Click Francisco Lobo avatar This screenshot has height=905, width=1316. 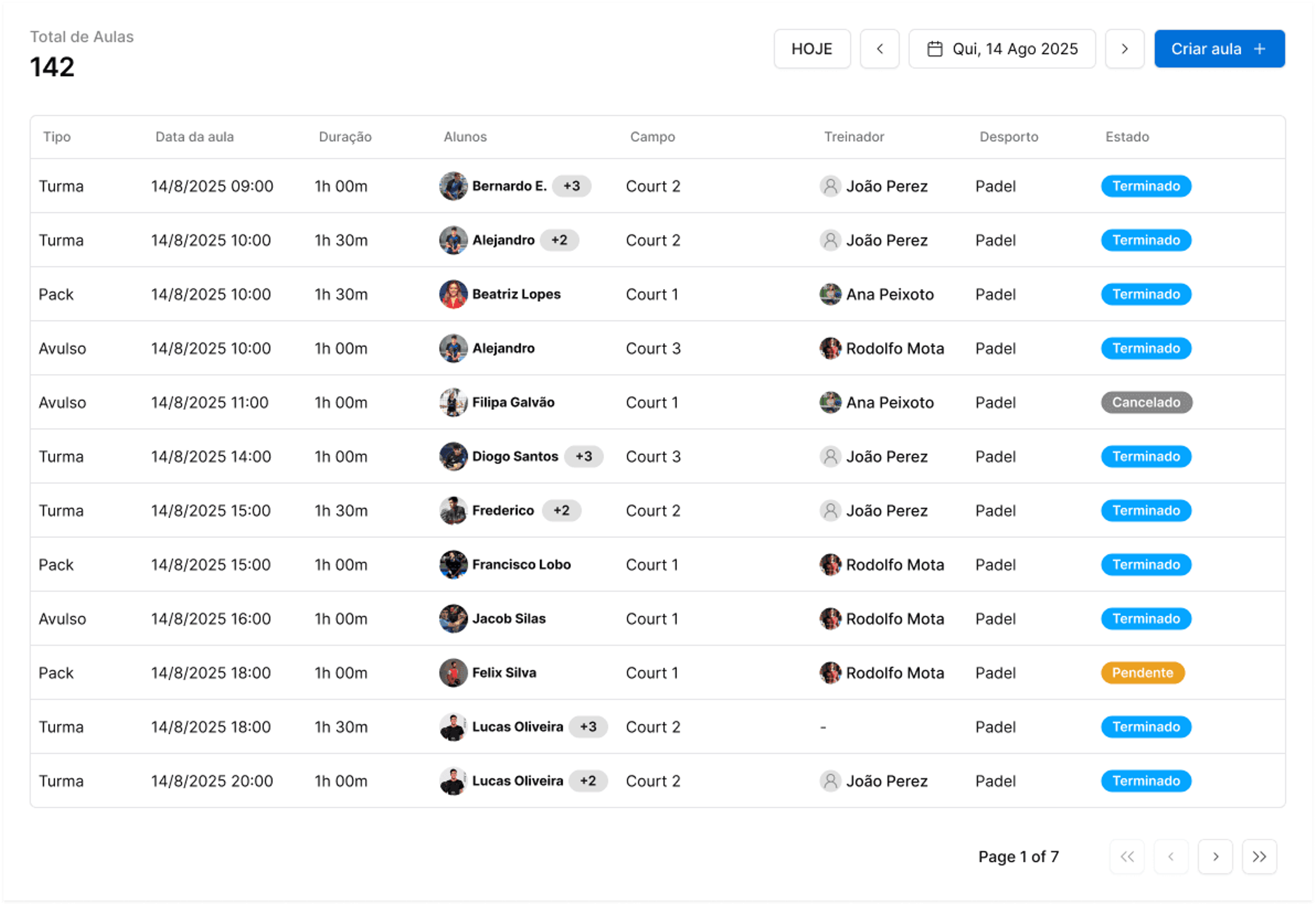point(453,564)
